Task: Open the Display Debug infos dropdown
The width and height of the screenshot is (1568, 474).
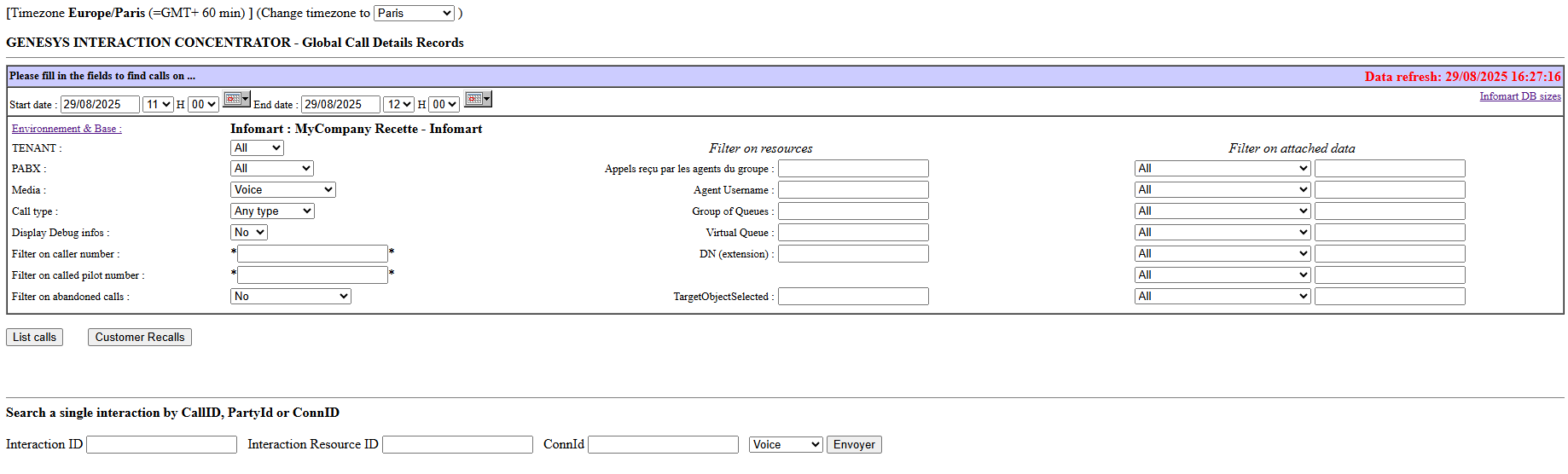Action: point(249,233)
